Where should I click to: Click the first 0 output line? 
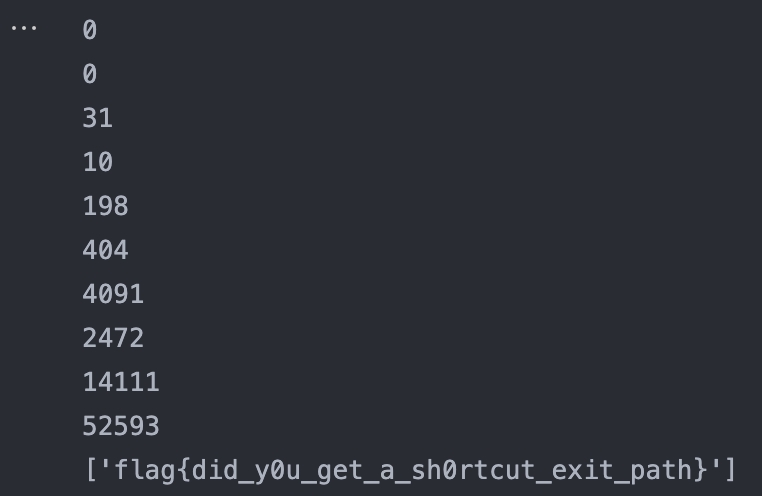90,31
